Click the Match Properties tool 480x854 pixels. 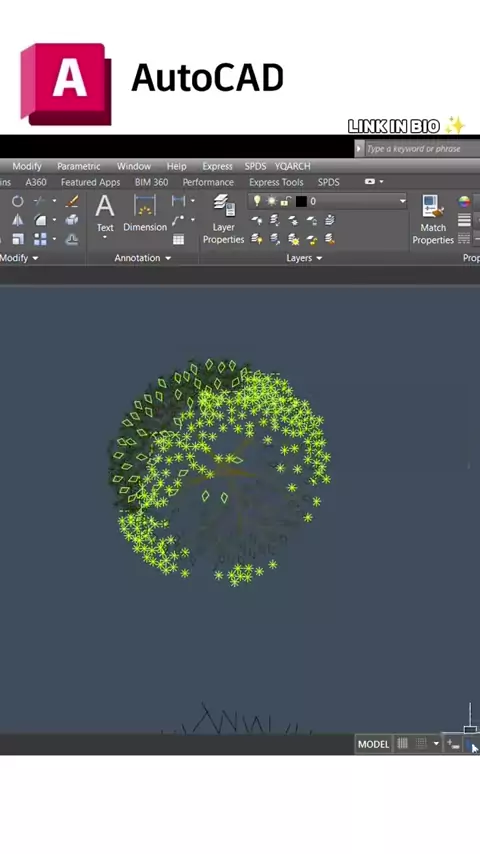click(x=433, y=219)
